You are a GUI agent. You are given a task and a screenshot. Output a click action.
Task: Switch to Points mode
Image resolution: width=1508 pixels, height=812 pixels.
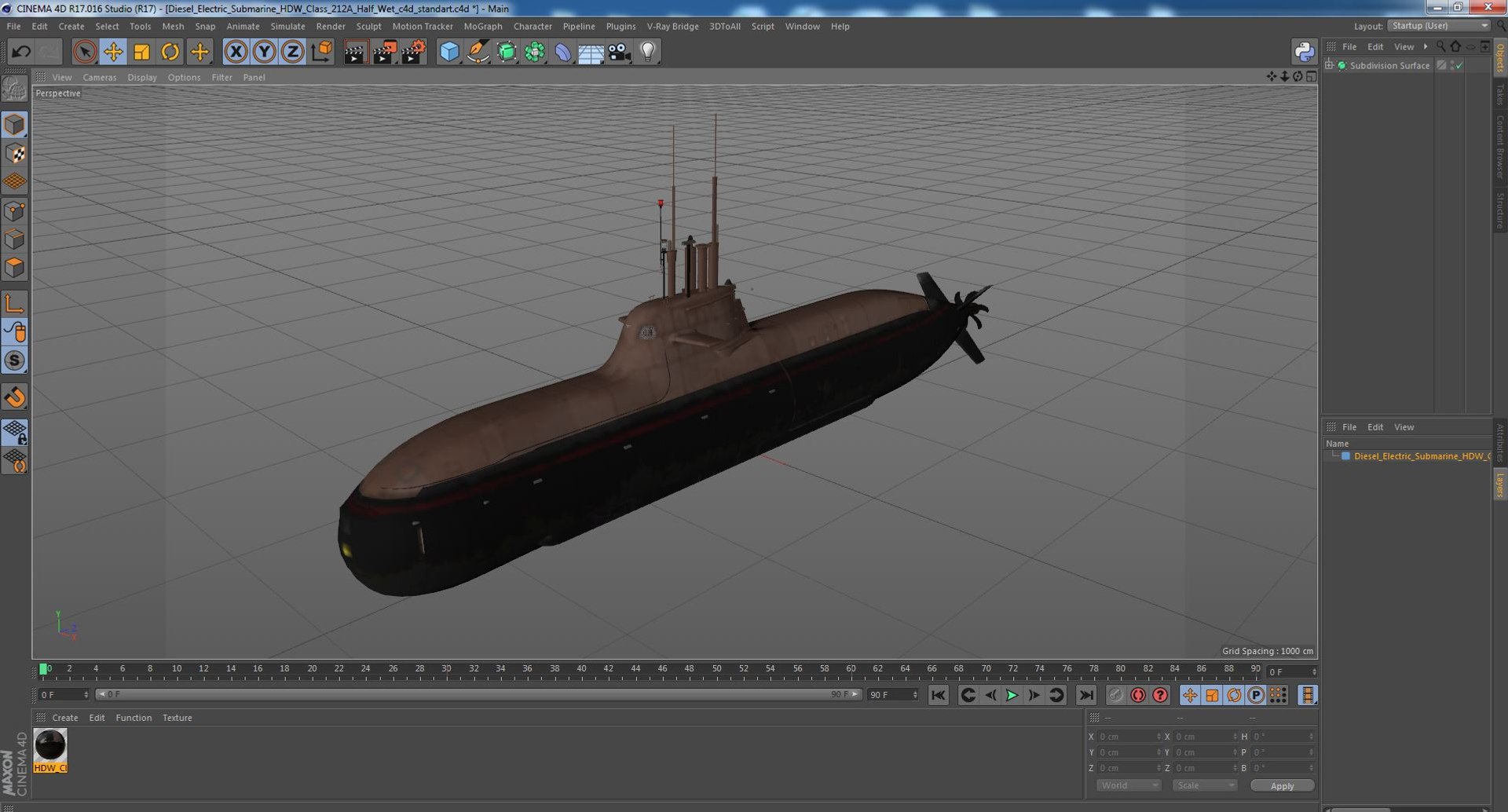(x=15, y=210)
